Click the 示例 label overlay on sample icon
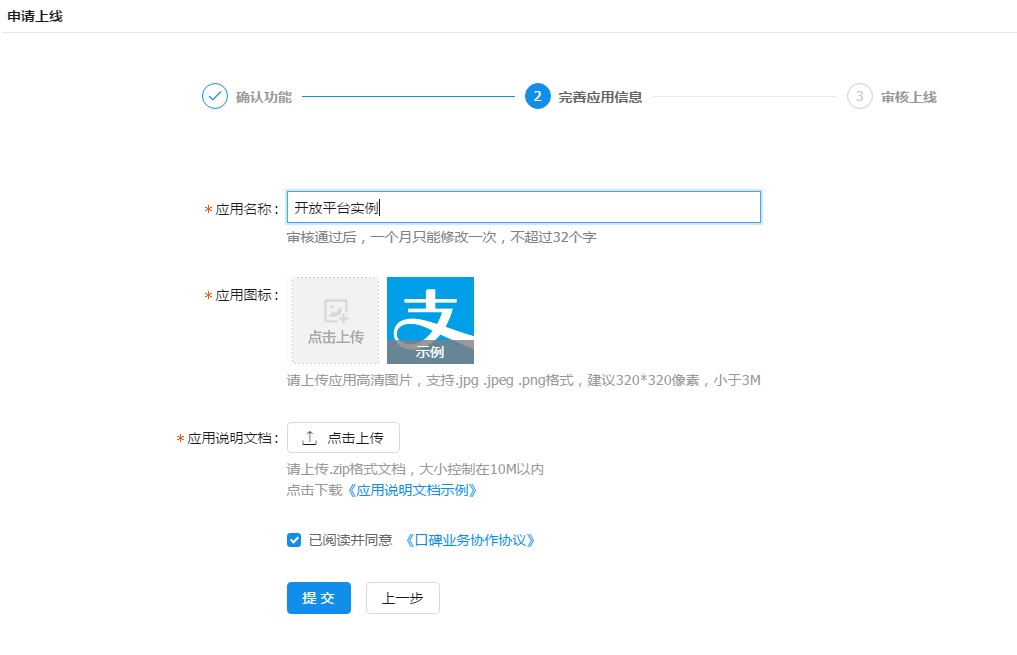 coord(431,352)
